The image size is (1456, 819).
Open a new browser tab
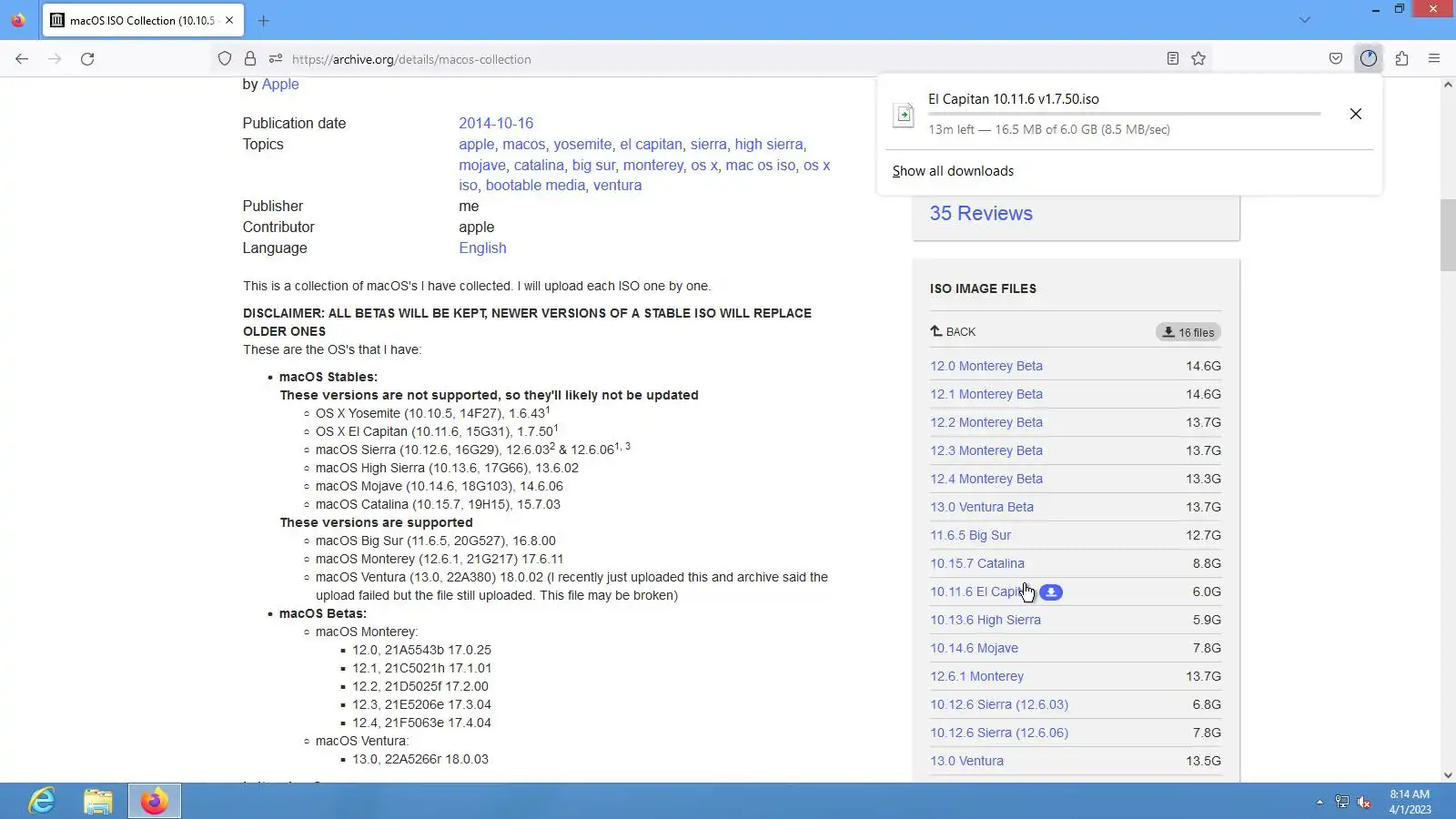point(263,20)
